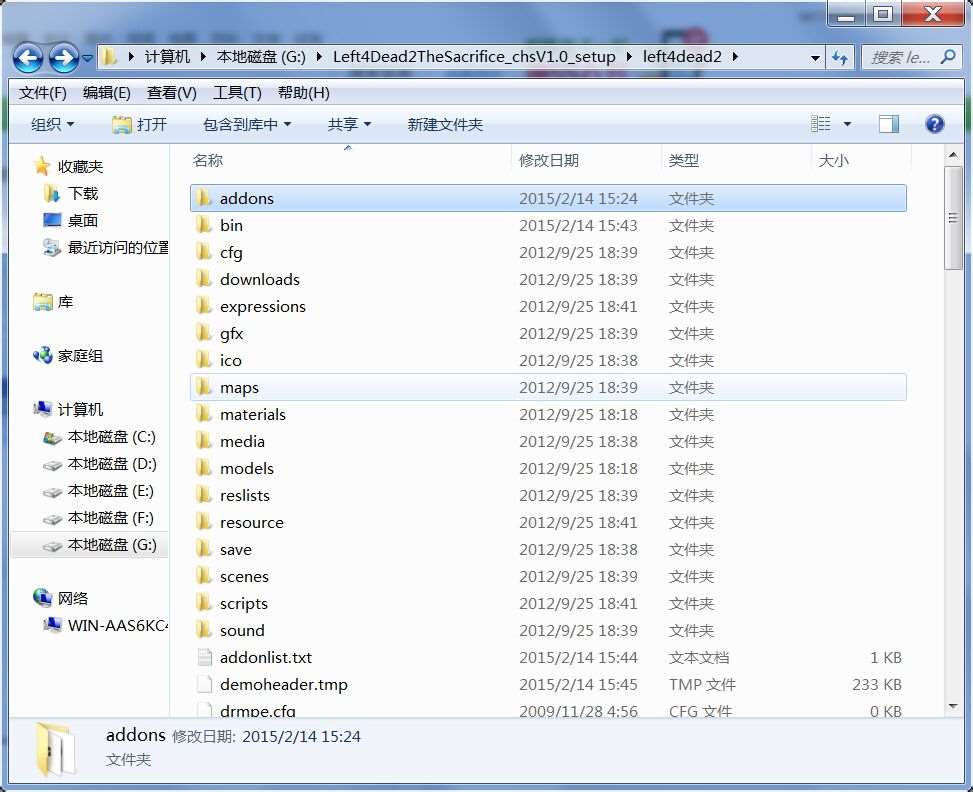Open help with the question mark icon
This screenshot has width=973, height=792.
(x=935, y=124)
